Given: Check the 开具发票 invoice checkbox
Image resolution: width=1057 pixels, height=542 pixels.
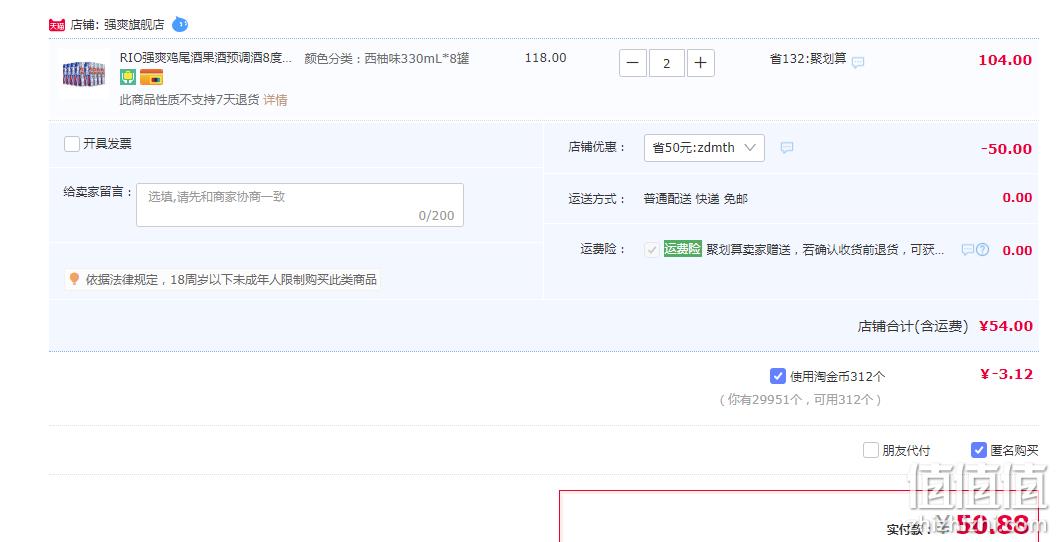Looking at the screenshot, I should pyautogui.click(x=72, y=144).
